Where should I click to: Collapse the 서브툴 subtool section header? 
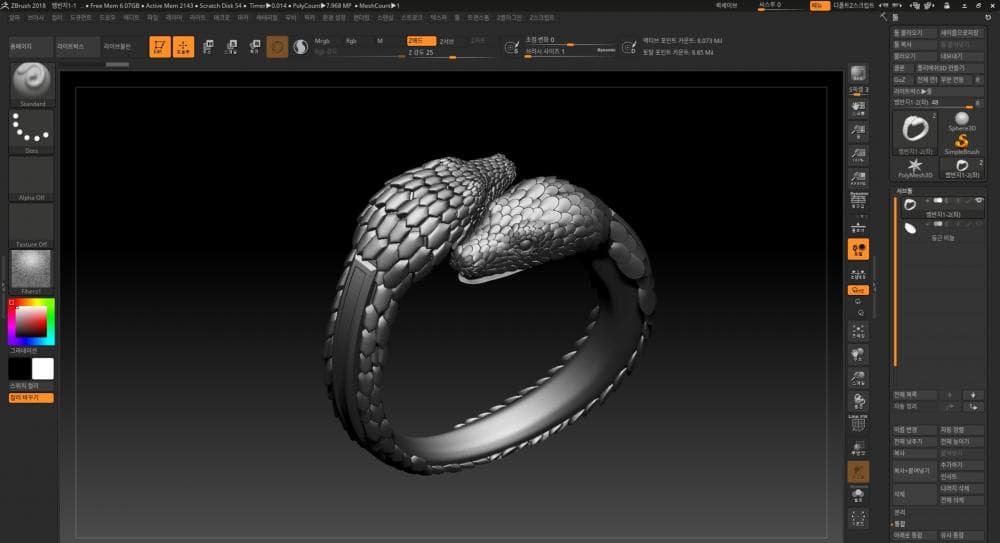[905, 191]
